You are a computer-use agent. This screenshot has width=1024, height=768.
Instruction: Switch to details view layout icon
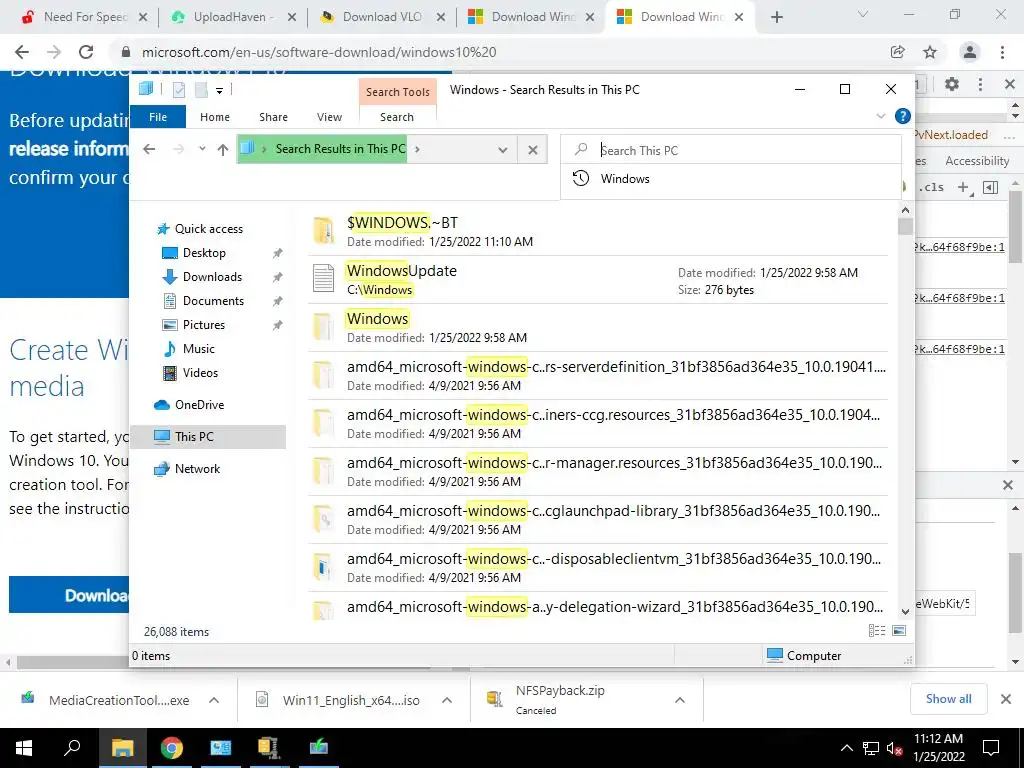coord(876,630)
